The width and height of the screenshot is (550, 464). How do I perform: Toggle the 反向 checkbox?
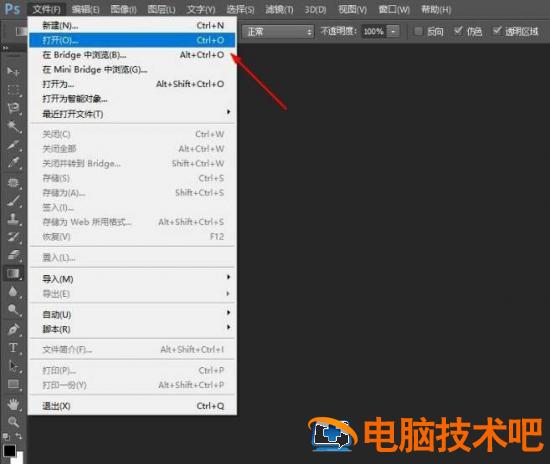click(418, 31)
